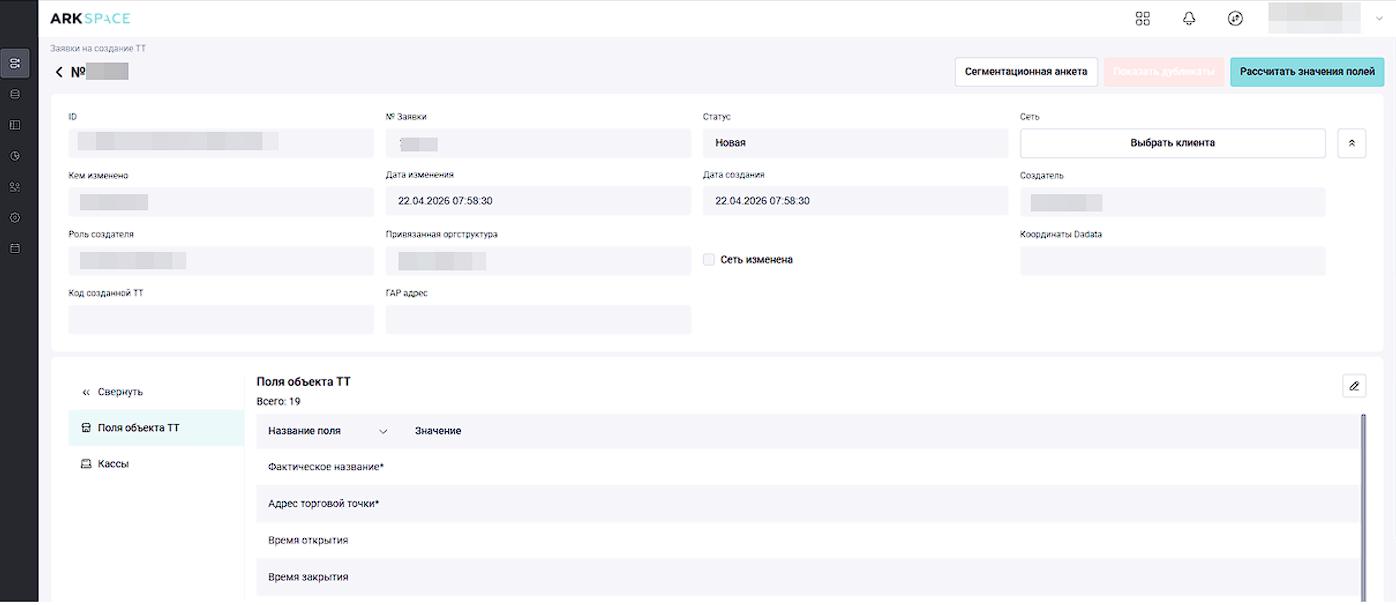Open the apps grid icon in header
This screenshot has width=1396, height=605.
1143,18
